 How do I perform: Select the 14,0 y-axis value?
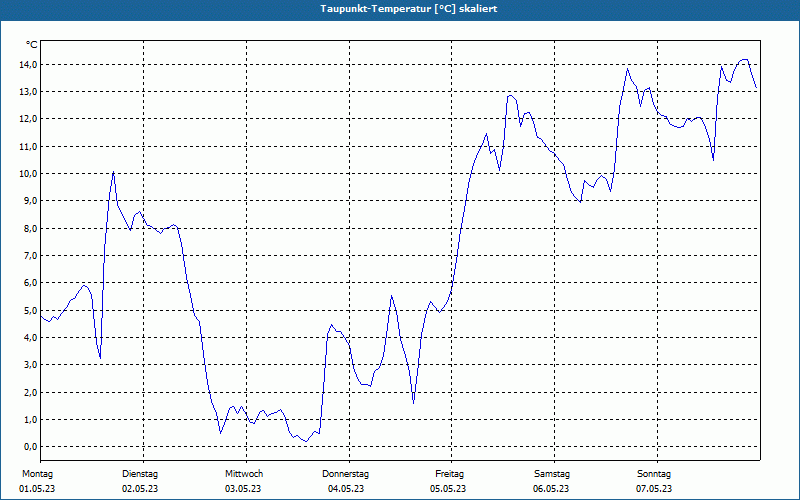tap(28, 65)
